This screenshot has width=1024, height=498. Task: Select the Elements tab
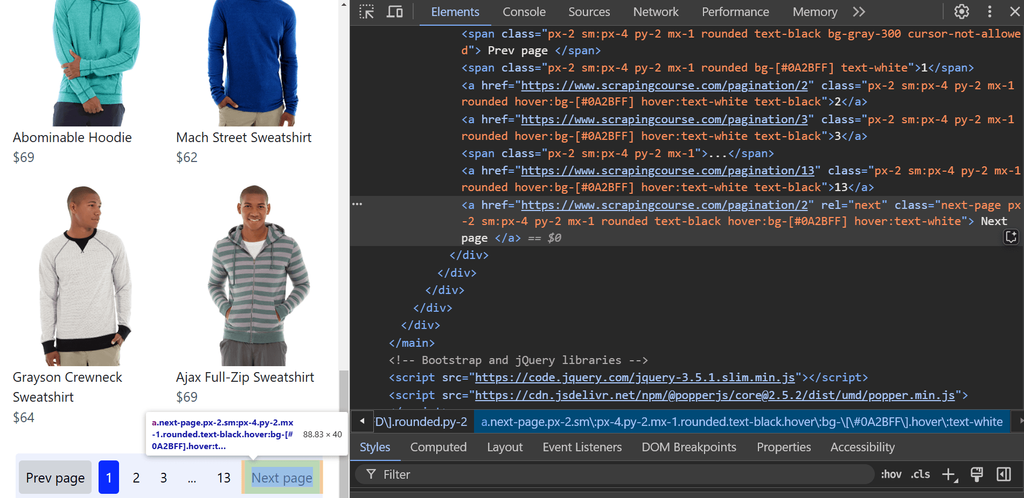(x=455, y=12)
